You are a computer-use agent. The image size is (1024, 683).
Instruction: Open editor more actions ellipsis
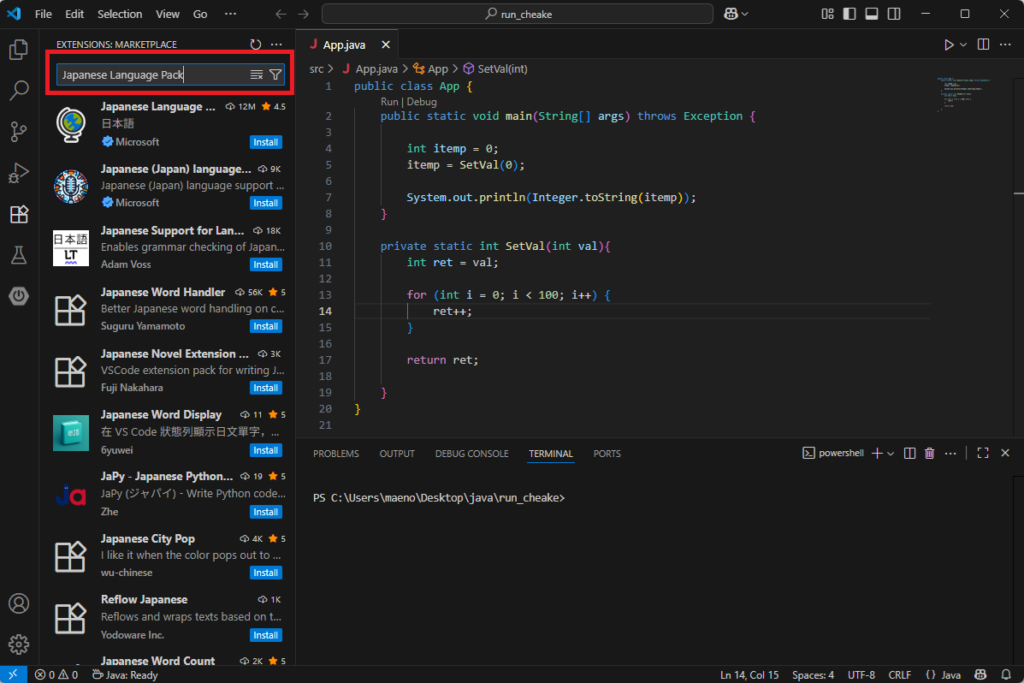click(1005, 44)
